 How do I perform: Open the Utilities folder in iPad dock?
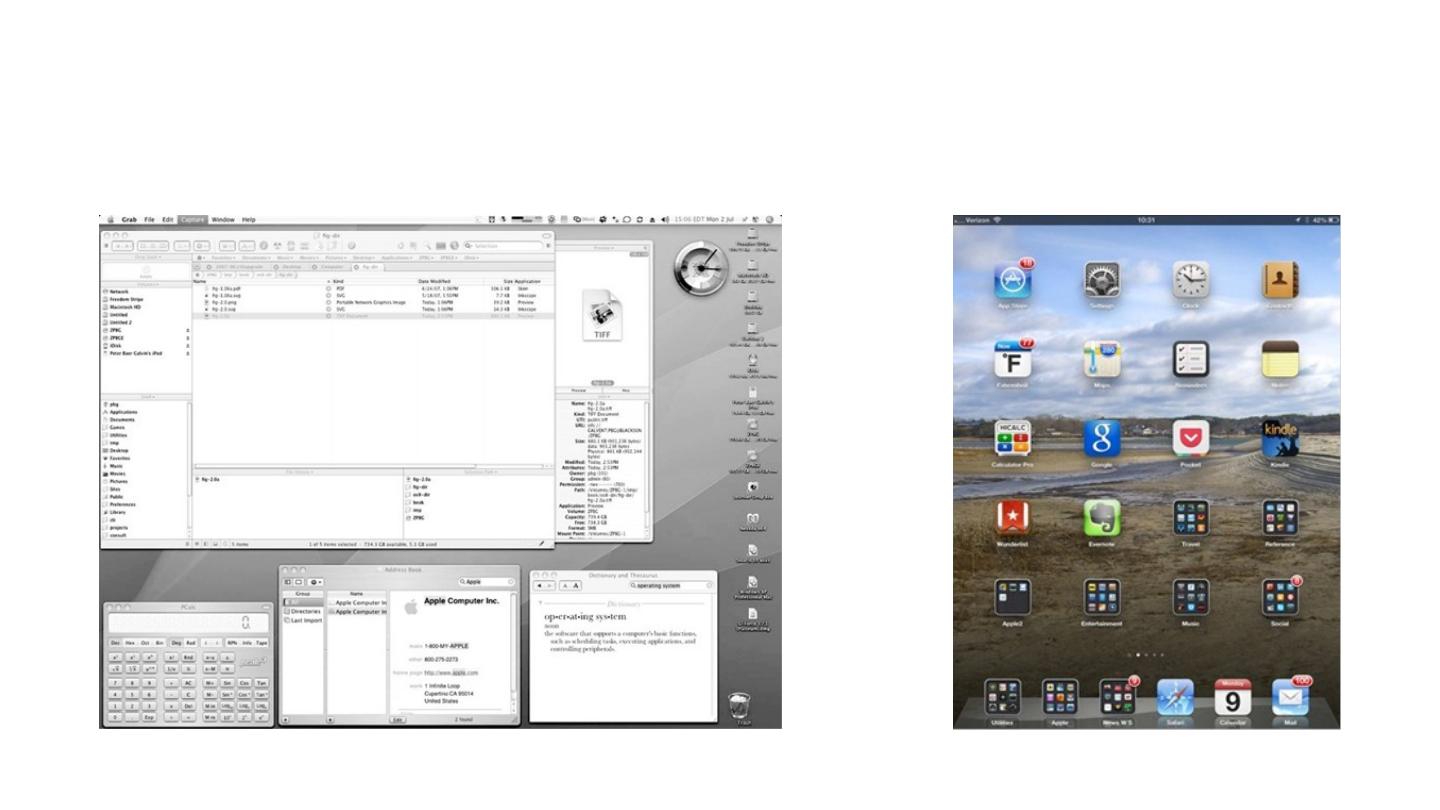1002,698
